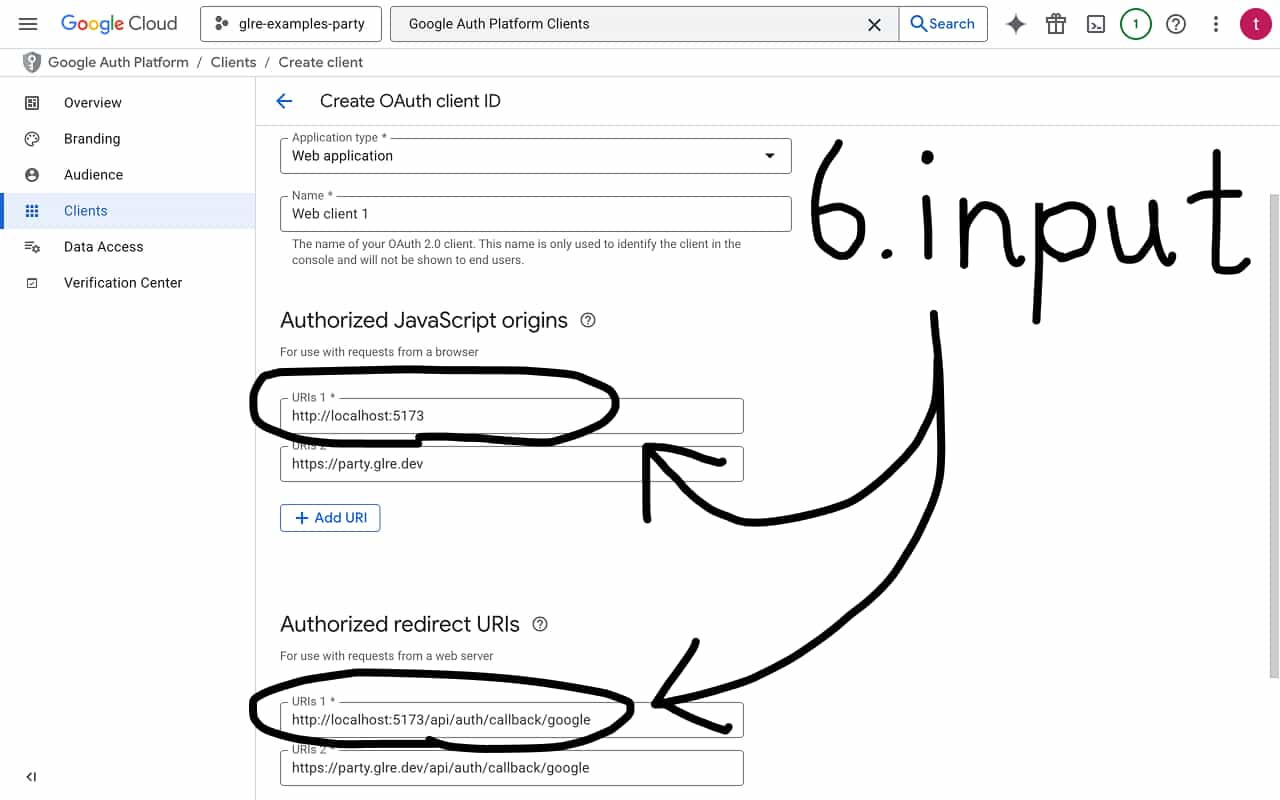Viewport: 1280px width, 800px height.
Task: Go back using the left arrow
Action: [x=284, y=101]
